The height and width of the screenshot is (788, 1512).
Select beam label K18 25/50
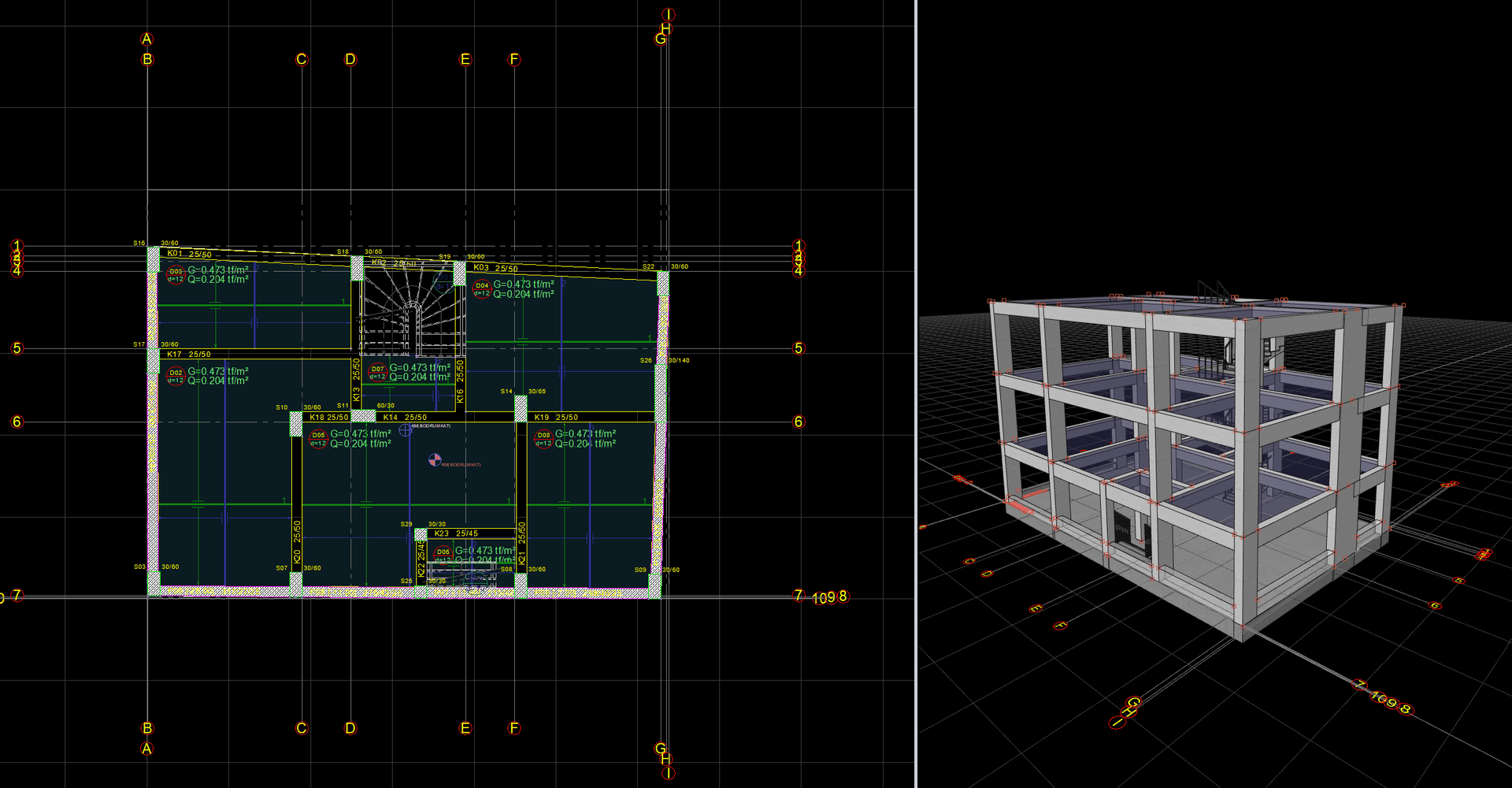click(x=329, y=417)
